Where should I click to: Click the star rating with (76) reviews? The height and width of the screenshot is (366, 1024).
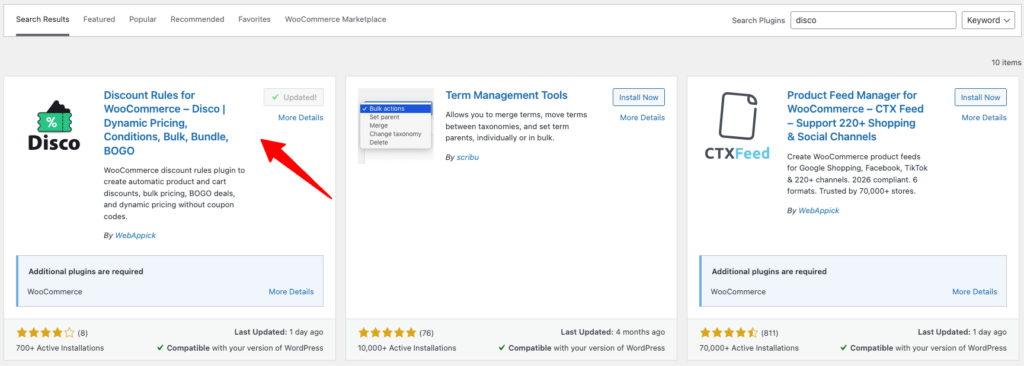396,332
